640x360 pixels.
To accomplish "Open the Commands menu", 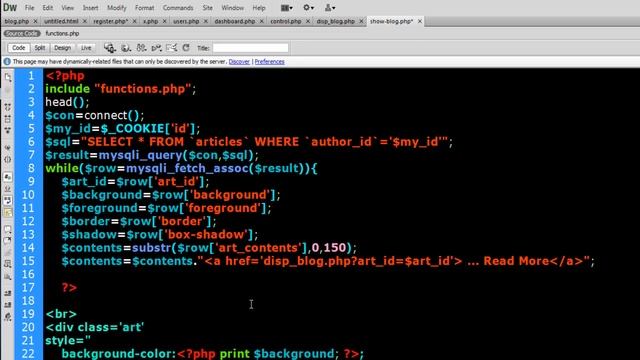I will [178, 8].
